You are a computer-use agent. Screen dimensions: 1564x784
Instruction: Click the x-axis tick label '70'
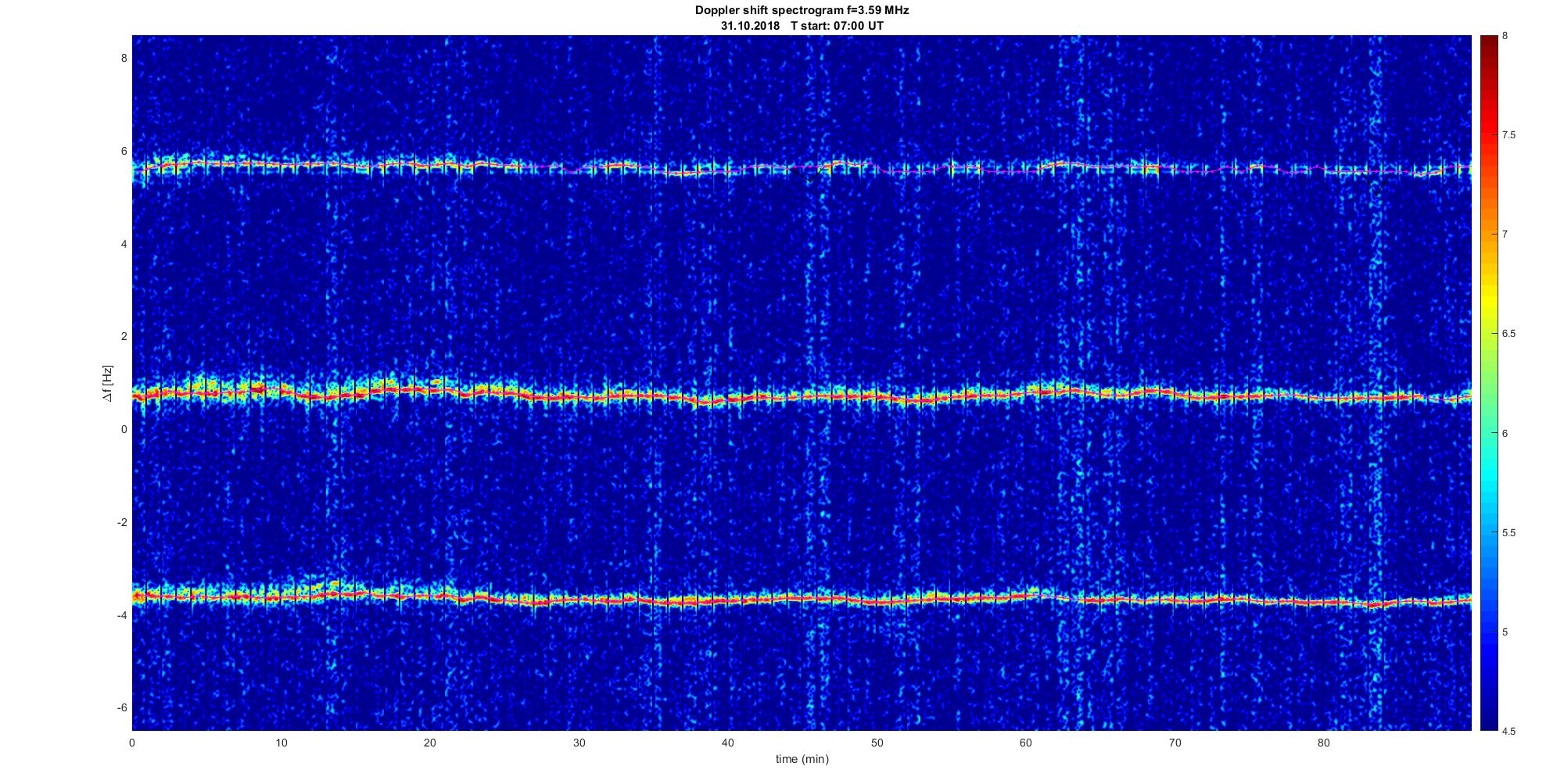pyautogui.click(x=1175, y=743)
